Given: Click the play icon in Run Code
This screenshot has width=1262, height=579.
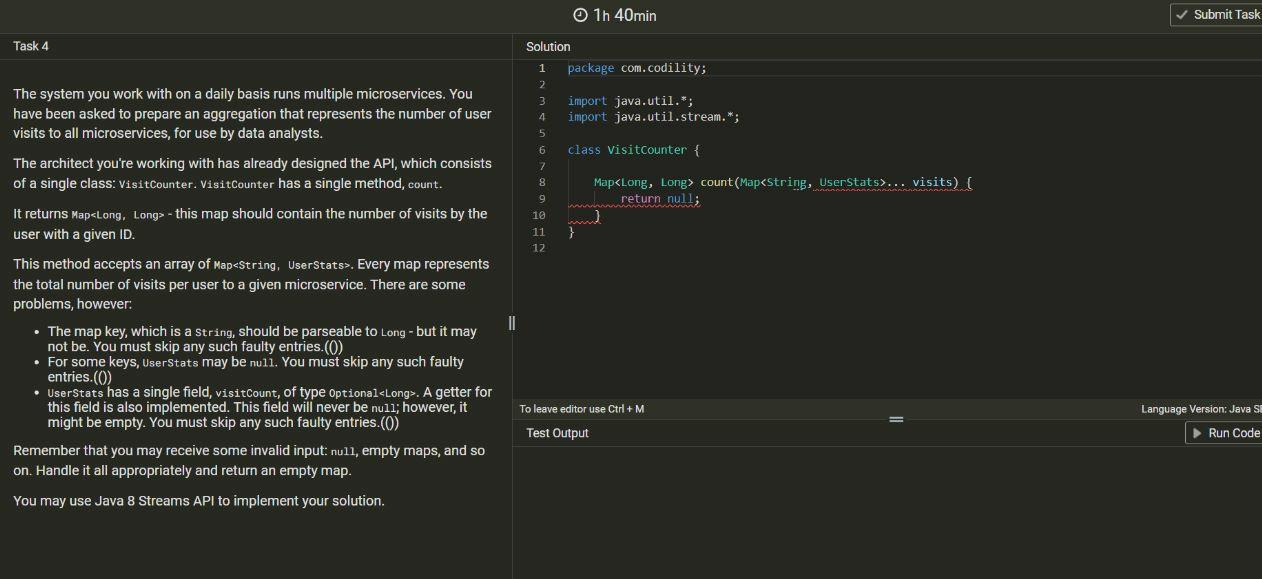Looking at the screenshot, I should [x=1197, y=433].
